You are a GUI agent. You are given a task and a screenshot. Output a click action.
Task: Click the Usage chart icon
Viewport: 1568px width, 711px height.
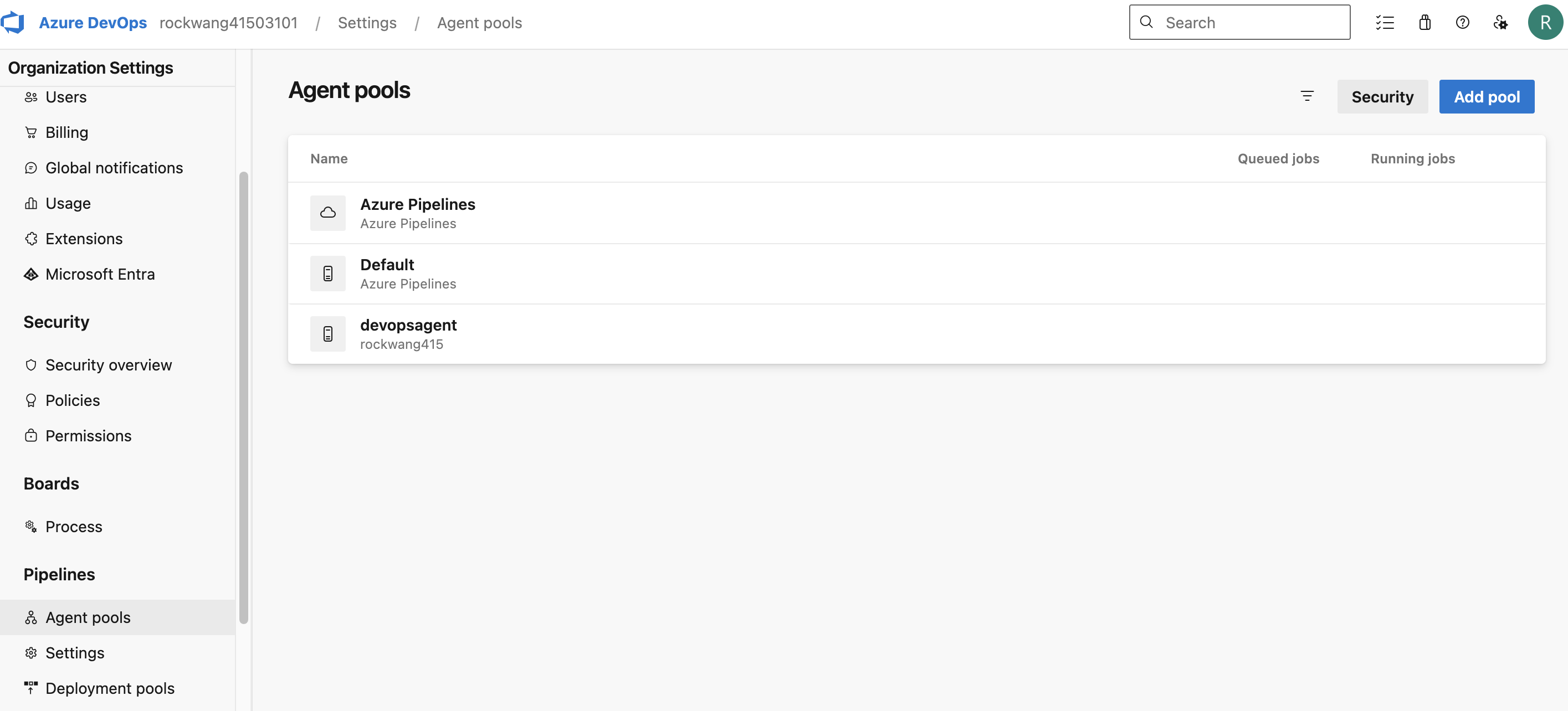click(x=31, y=203)
